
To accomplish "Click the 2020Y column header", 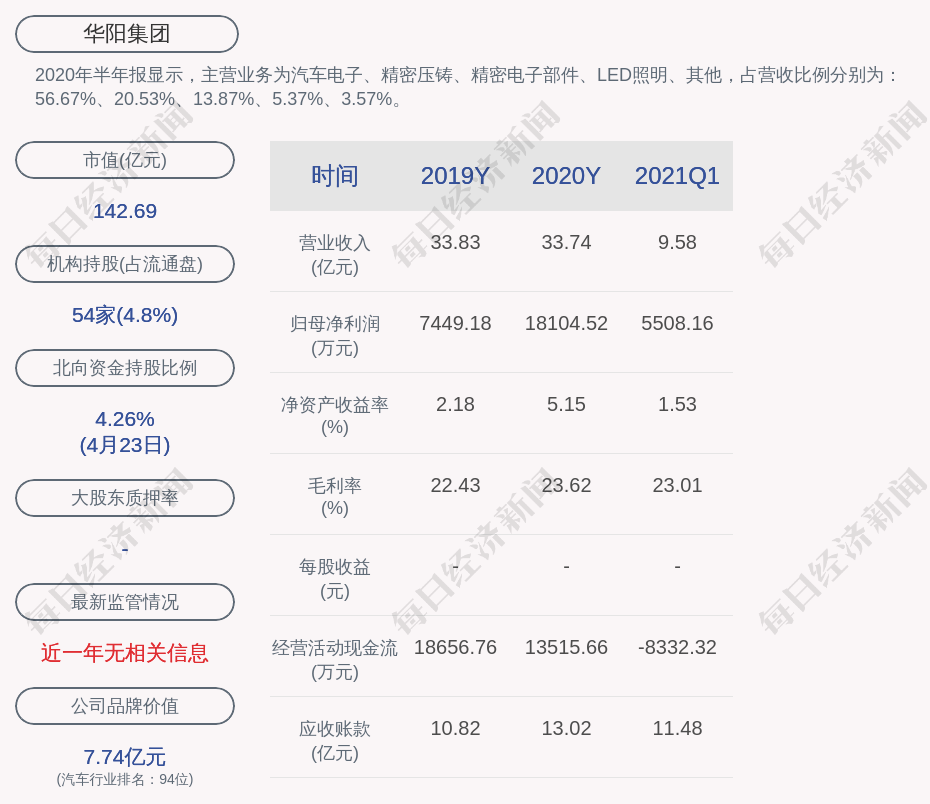I will pos(566,176).
